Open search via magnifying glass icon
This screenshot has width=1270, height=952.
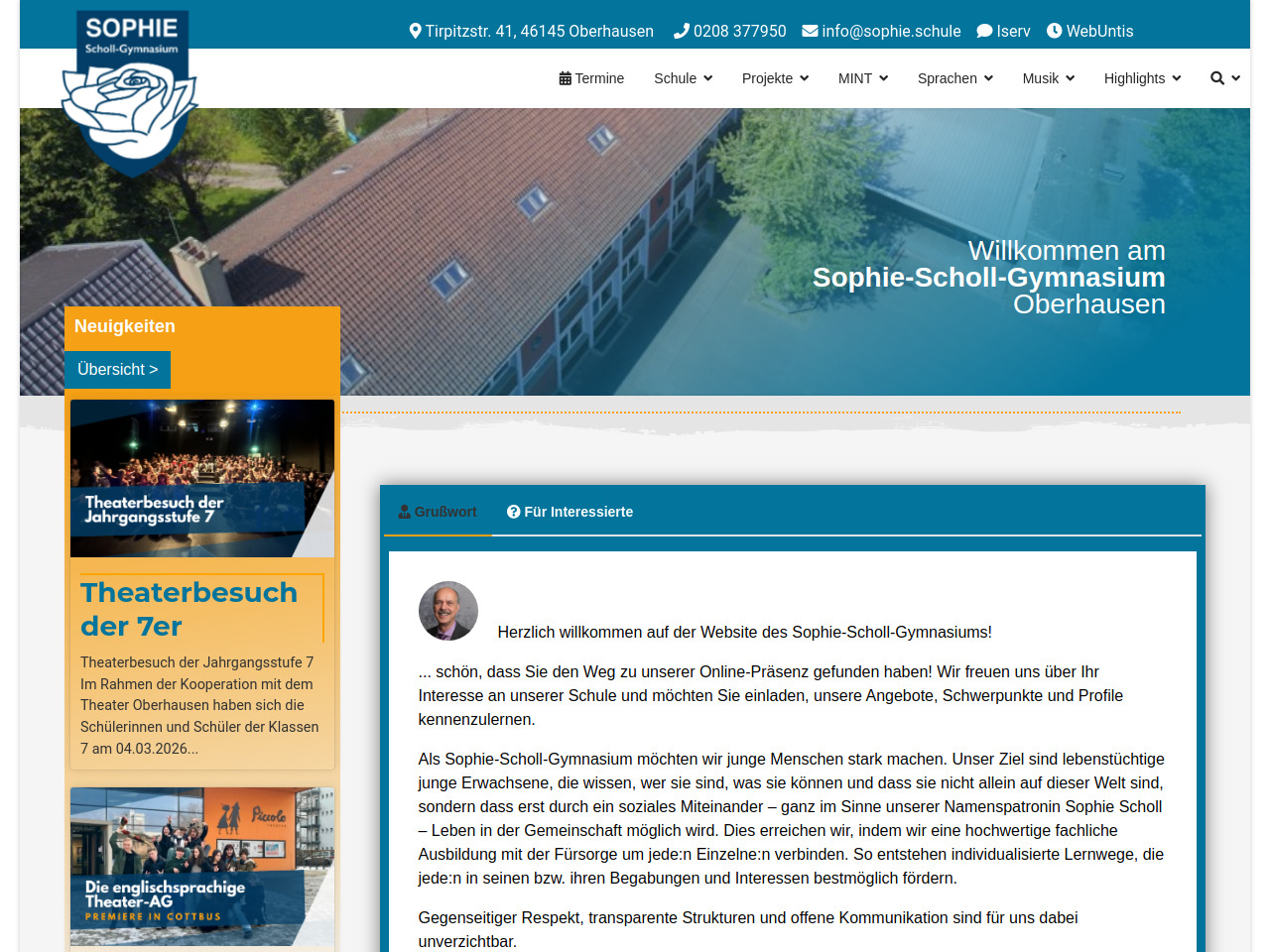[1217, 78]
